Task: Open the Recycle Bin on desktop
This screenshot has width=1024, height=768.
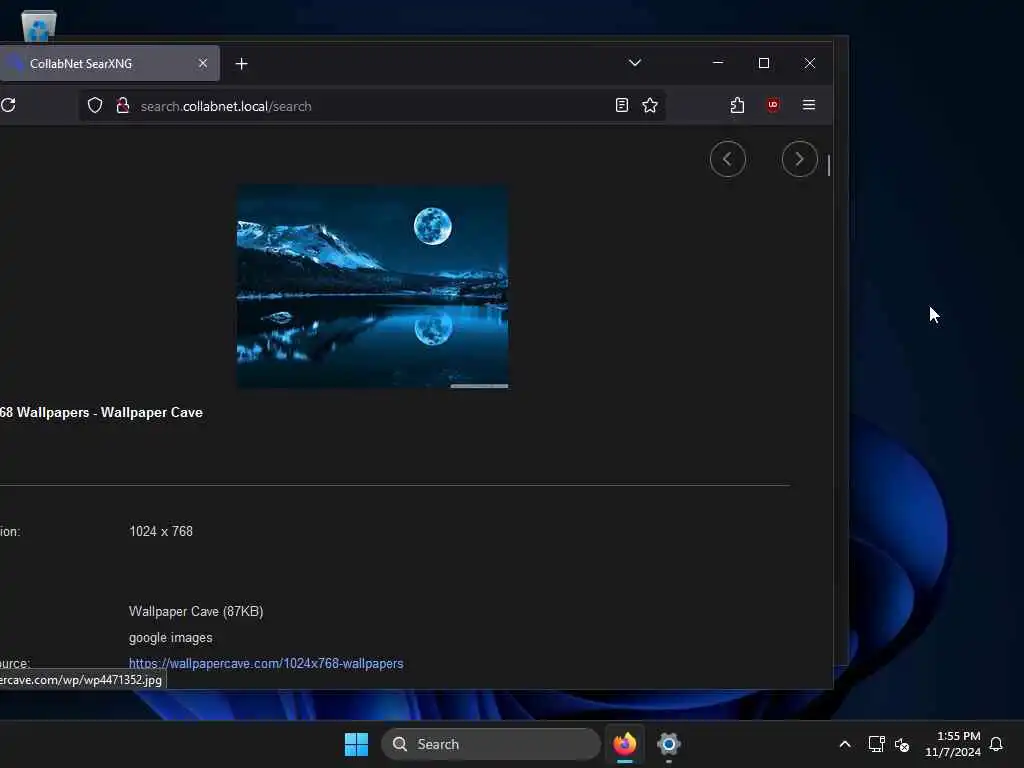Action: tap(39, 25)
